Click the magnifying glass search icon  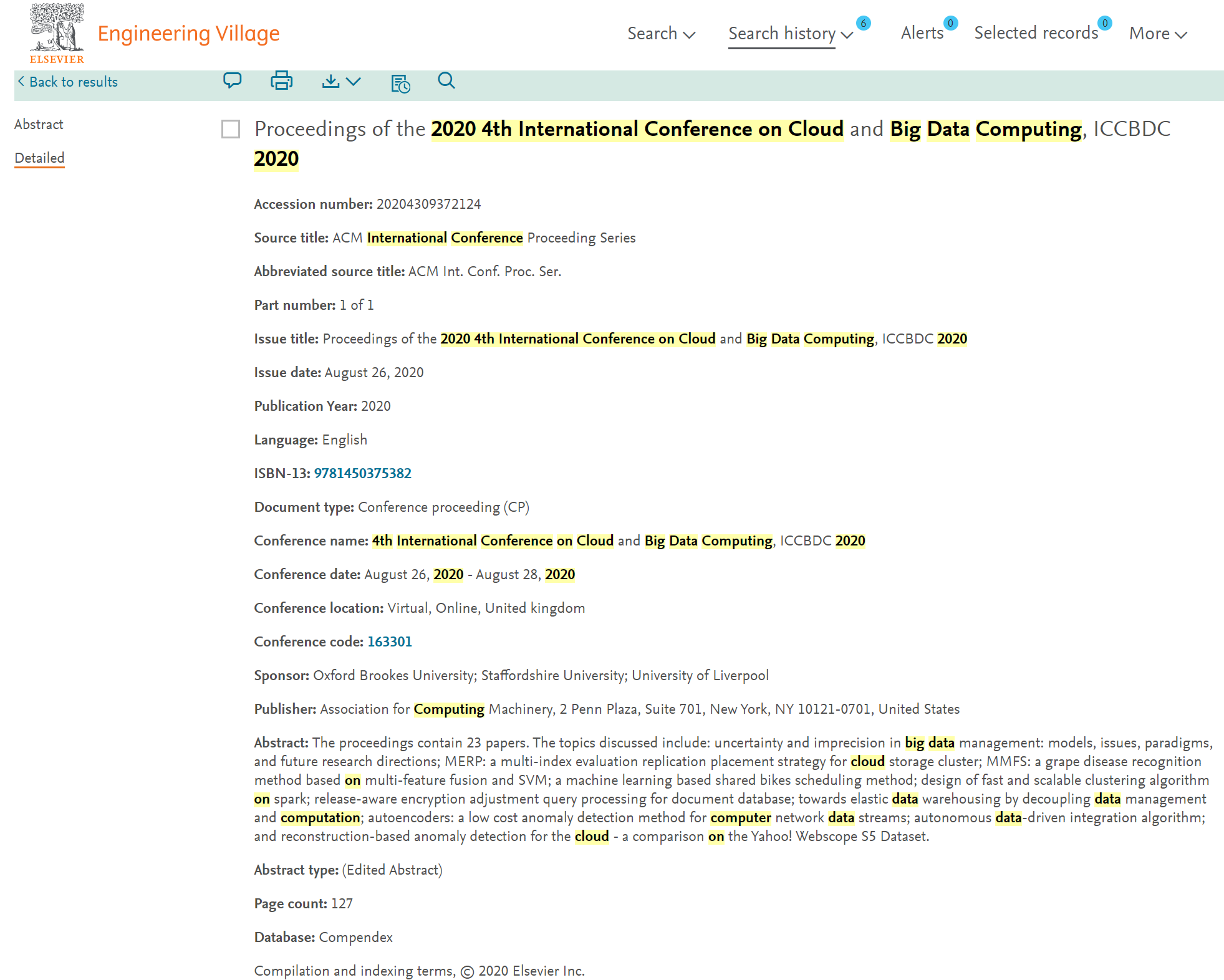click(x=446, y=80)
